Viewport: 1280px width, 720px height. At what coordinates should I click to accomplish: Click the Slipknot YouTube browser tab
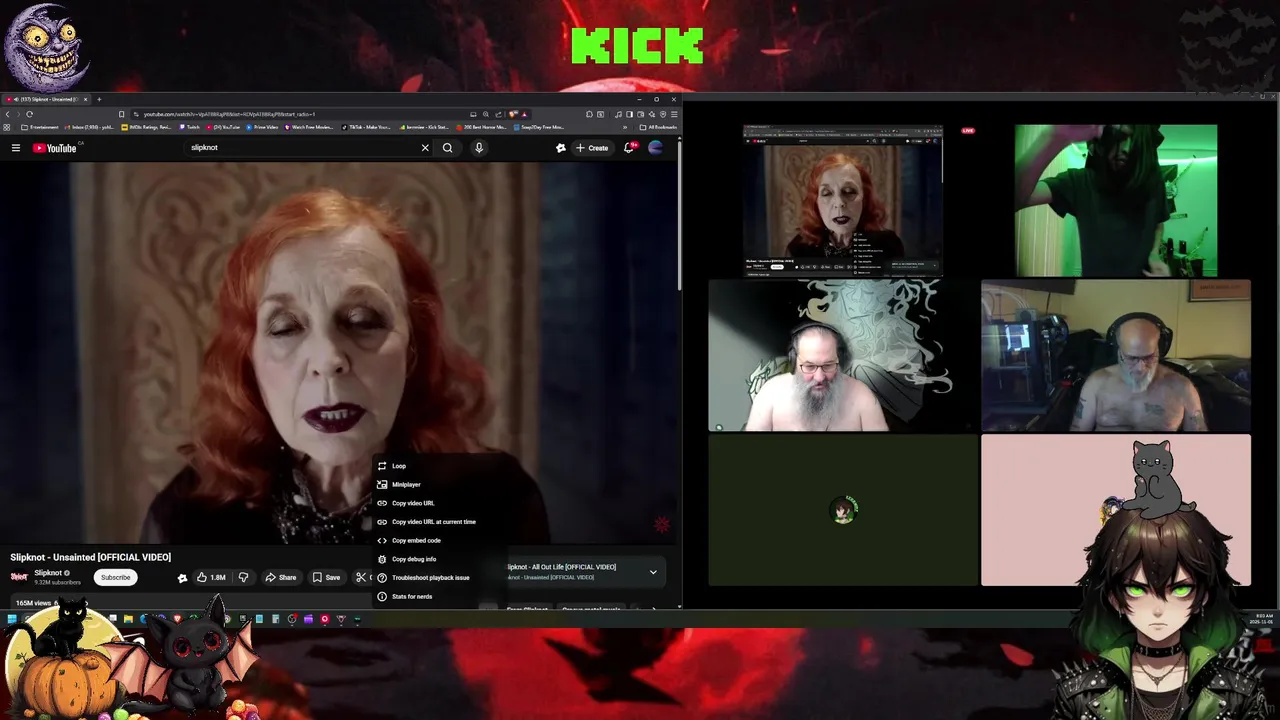pyautogui.click(x=45, y=99)
